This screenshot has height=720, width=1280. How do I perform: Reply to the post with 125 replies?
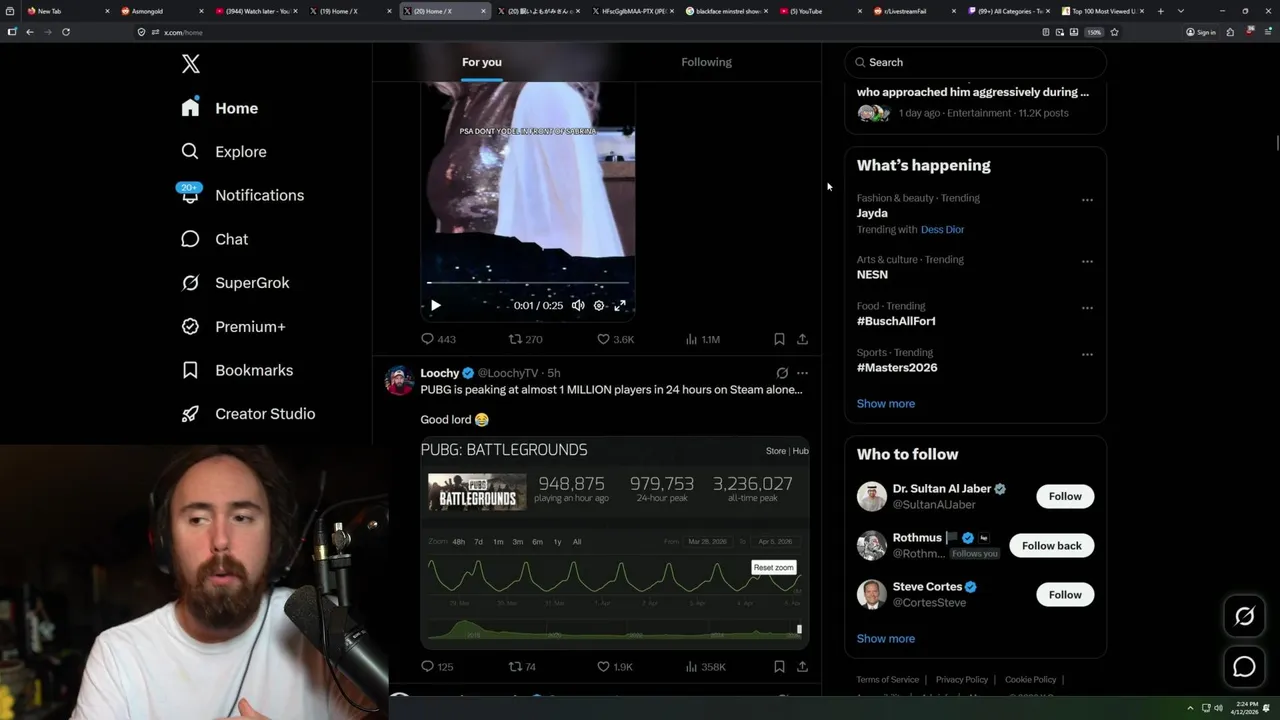click(x=437, y=666)
